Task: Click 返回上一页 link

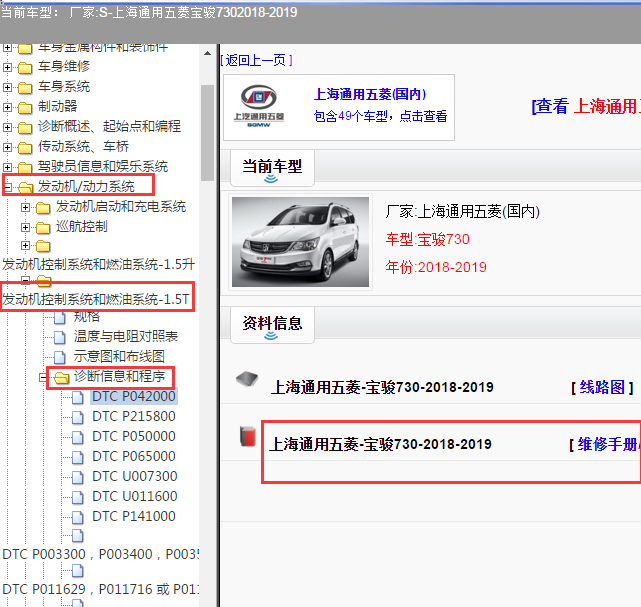Action: (256, 60)
